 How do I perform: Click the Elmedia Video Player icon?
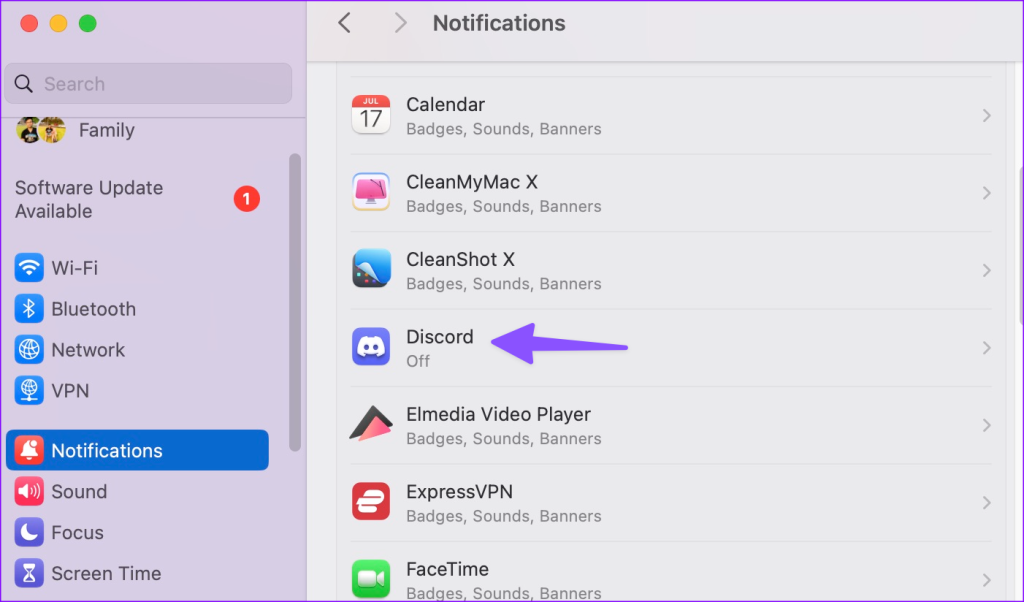pyautogui.click(x=371, y=424)
